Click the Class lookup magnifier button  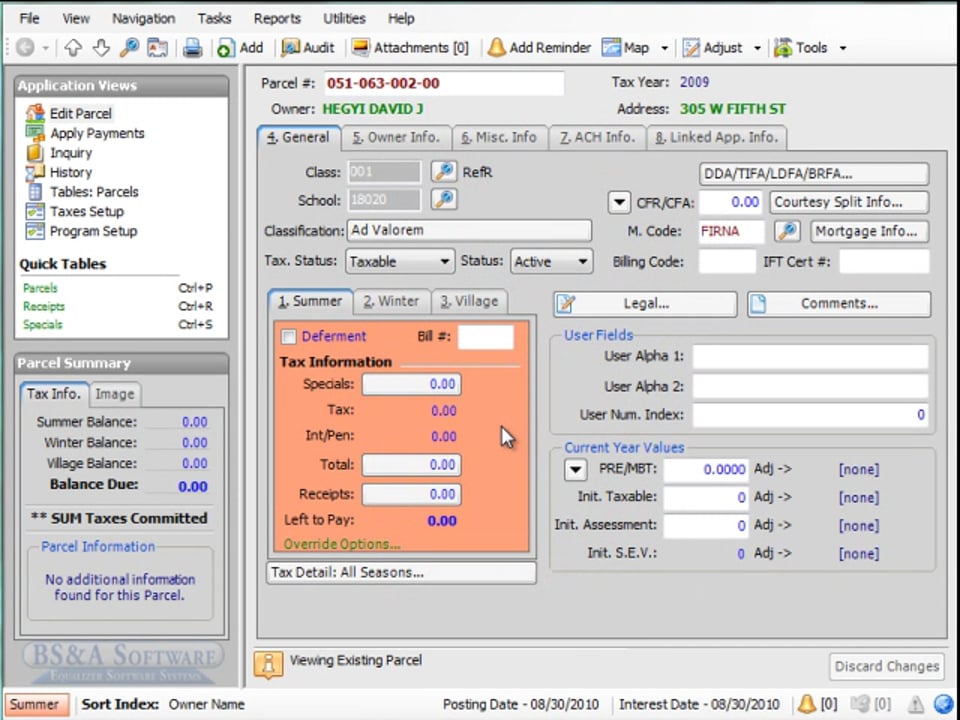click(x=444, y=171)
